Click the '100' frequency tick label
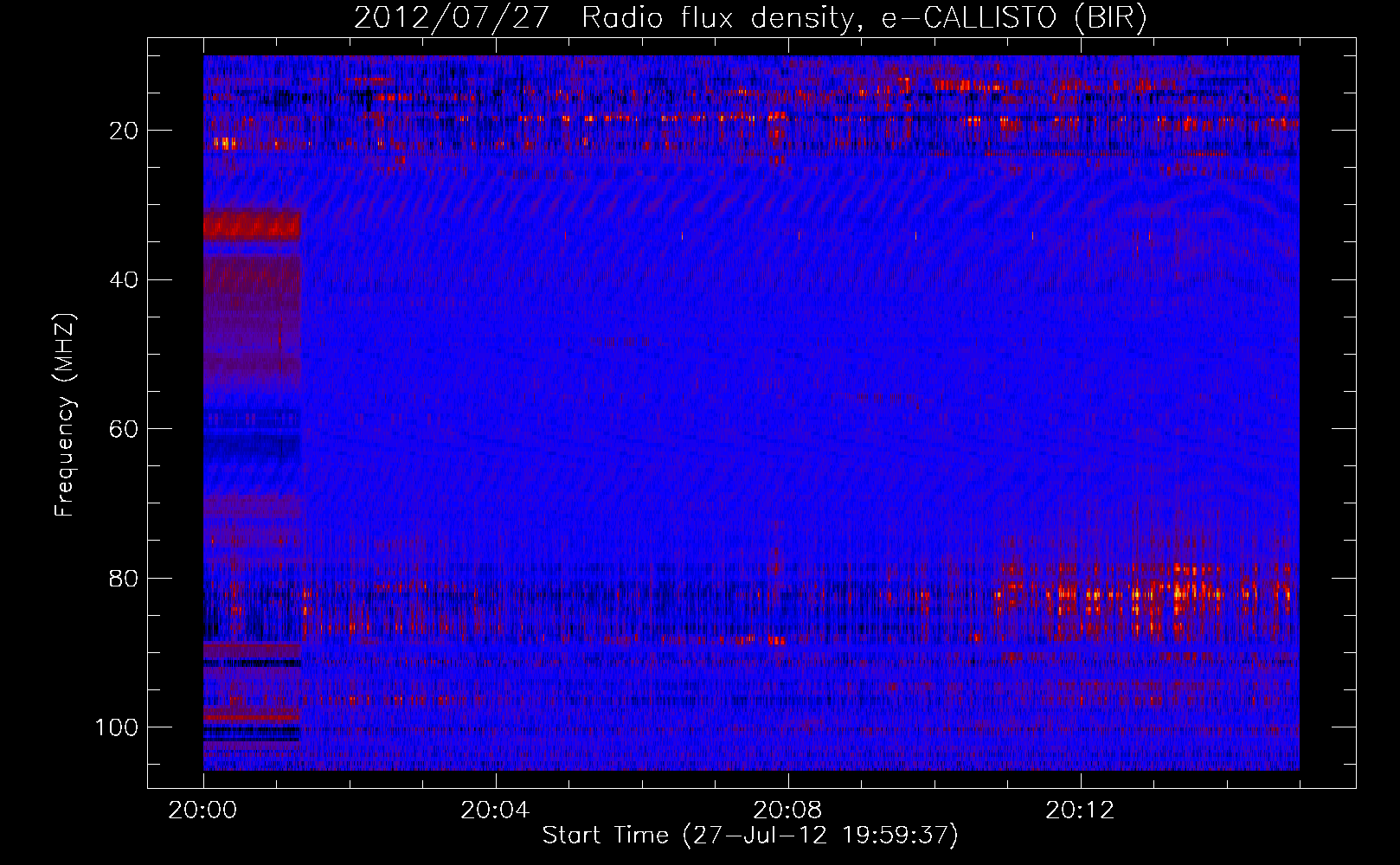This screenshot has height=865, width=1400. coord(117,727)
